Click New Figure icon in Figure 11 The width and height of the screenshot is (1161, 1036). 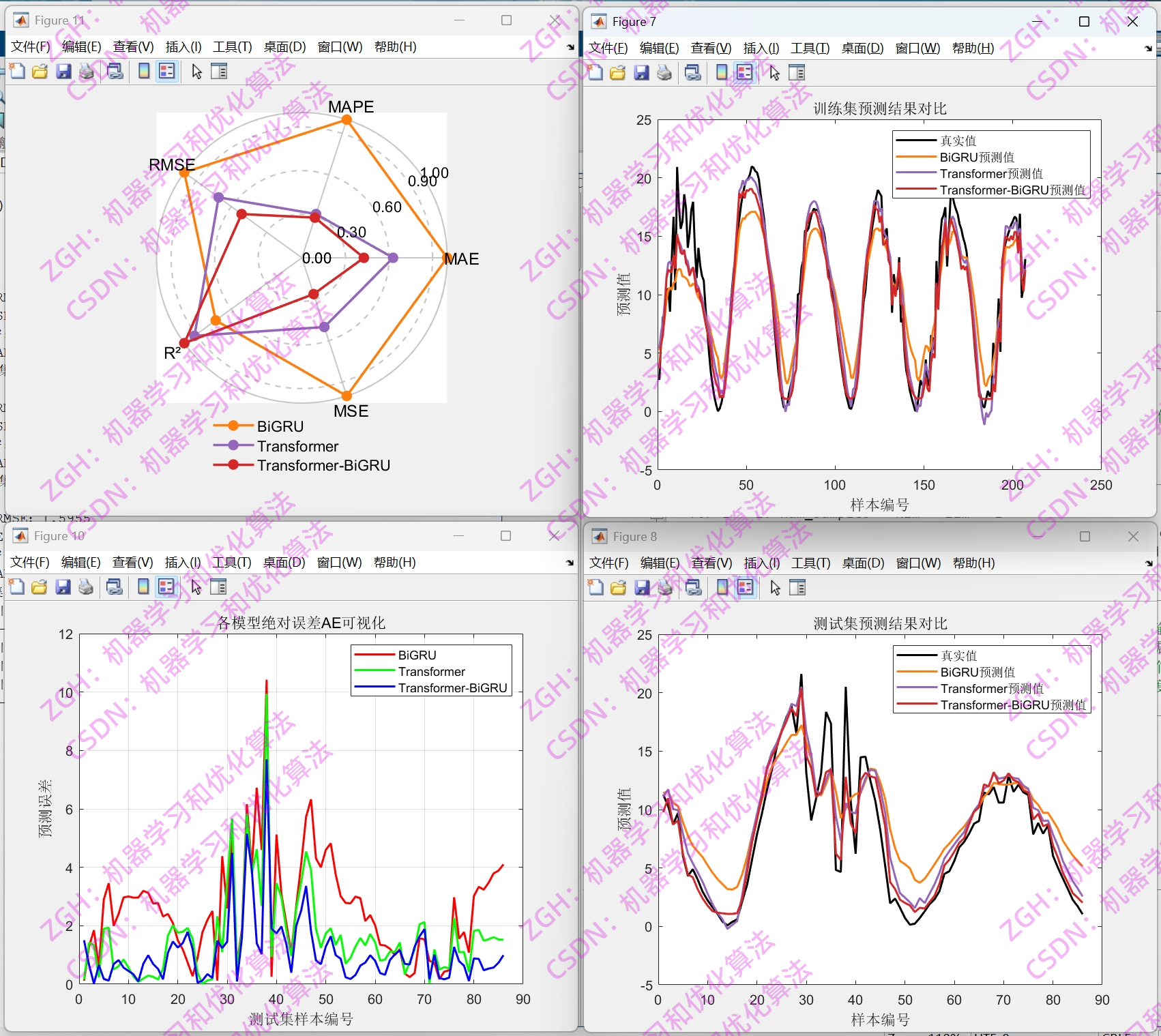(18, 71)
